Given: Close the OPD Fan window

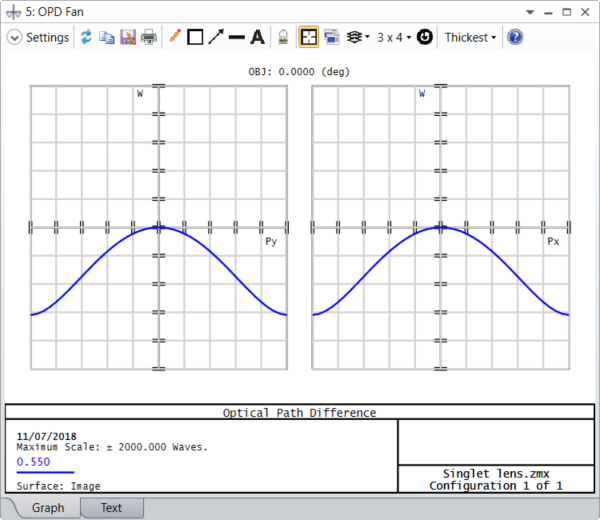Looking at the screenshot, I should [x=585, y=12].
